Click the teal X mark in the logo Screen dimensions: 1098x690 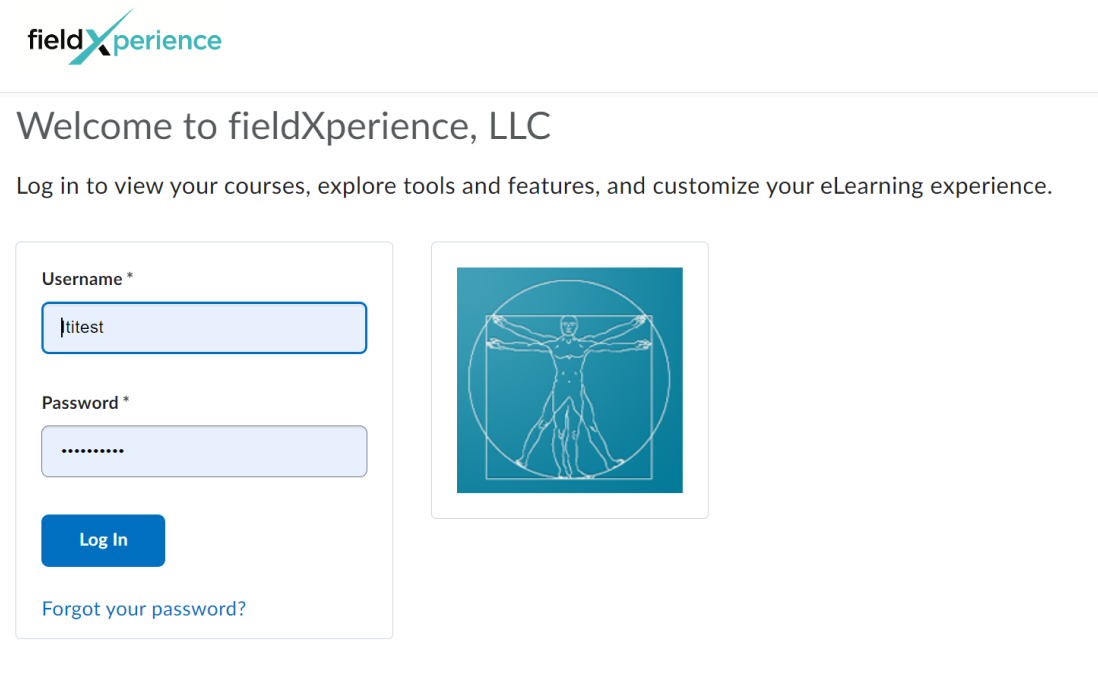click(x=100, y=38)
